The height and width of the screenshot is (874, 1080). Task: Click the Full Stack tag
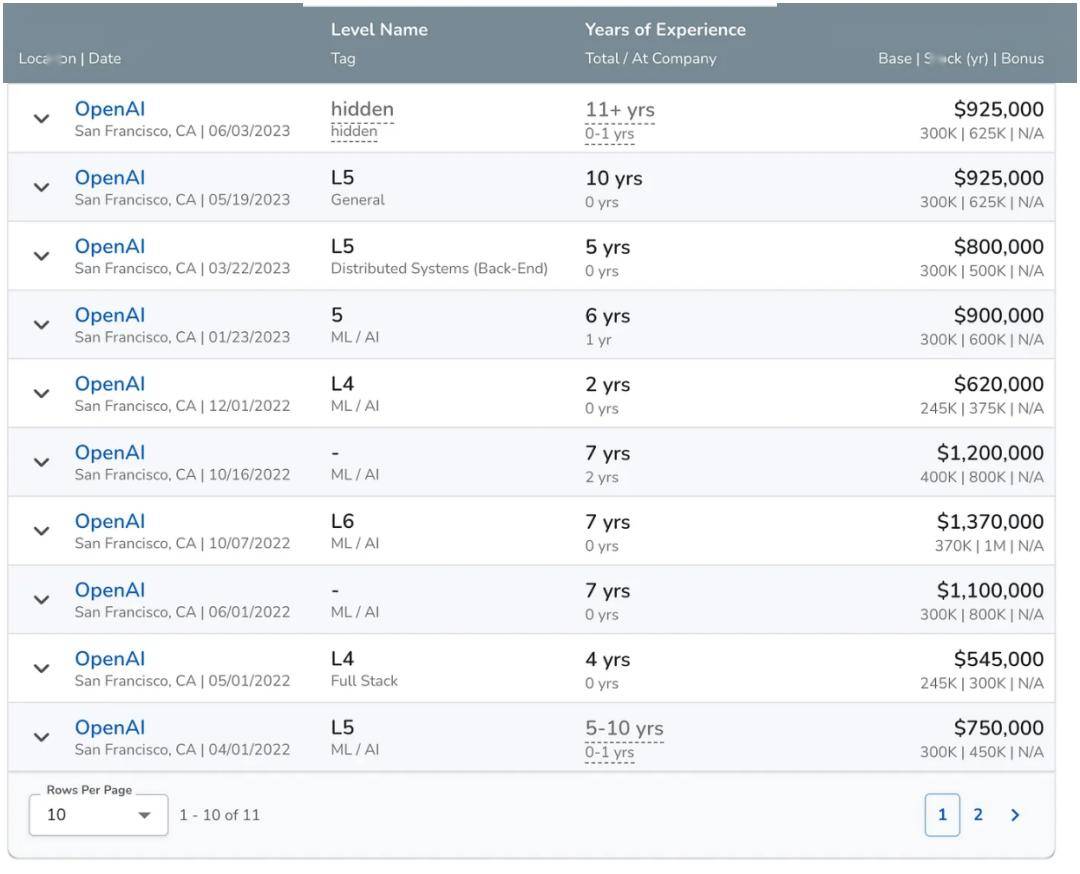[364, 681]
